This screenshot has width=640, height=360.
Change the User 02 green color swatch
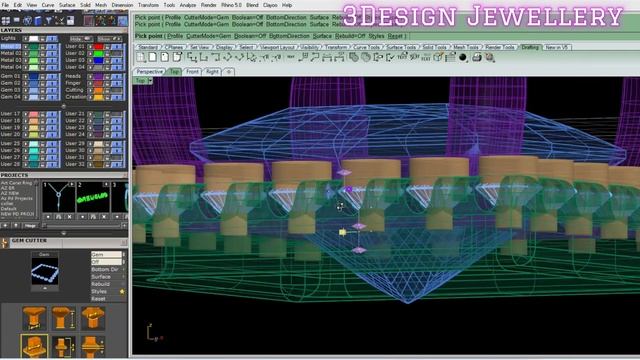click(x=98, y=53)
